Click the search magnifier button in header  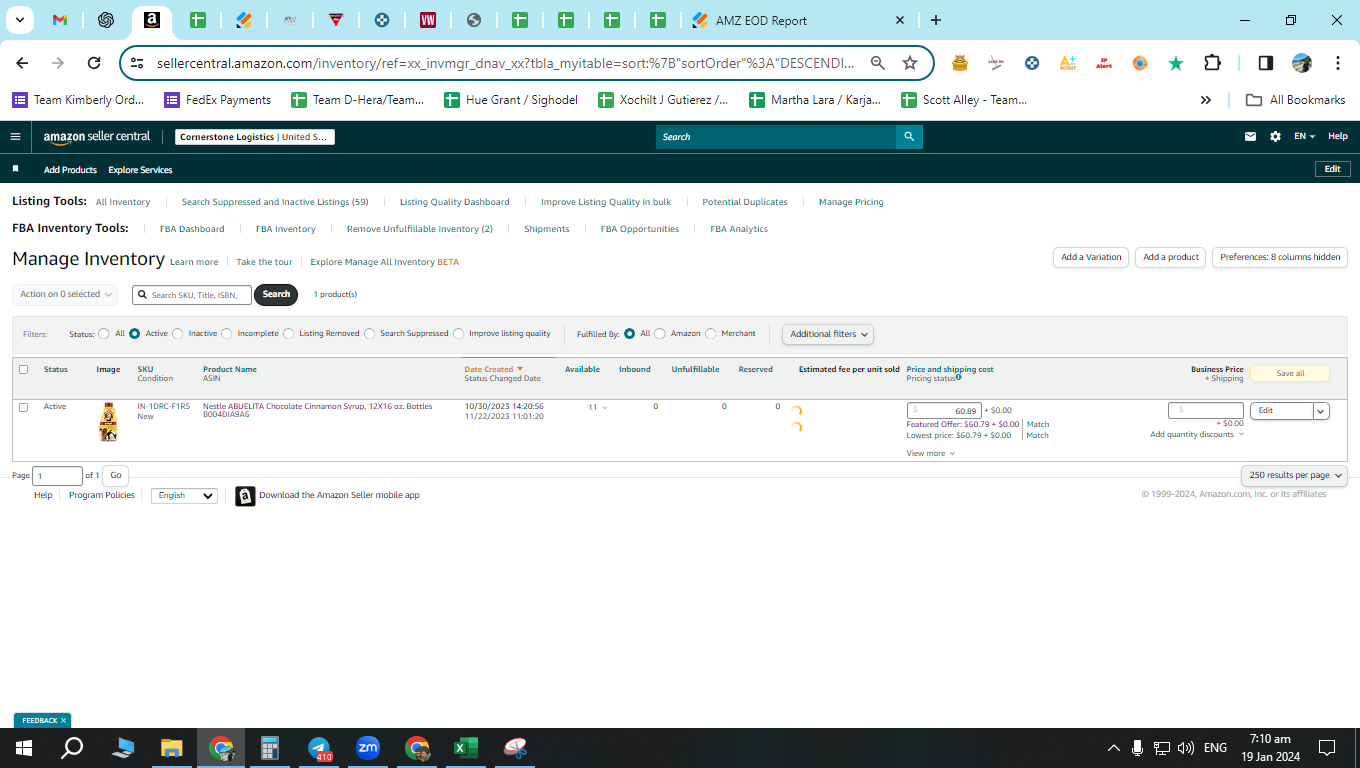point(909,137)
